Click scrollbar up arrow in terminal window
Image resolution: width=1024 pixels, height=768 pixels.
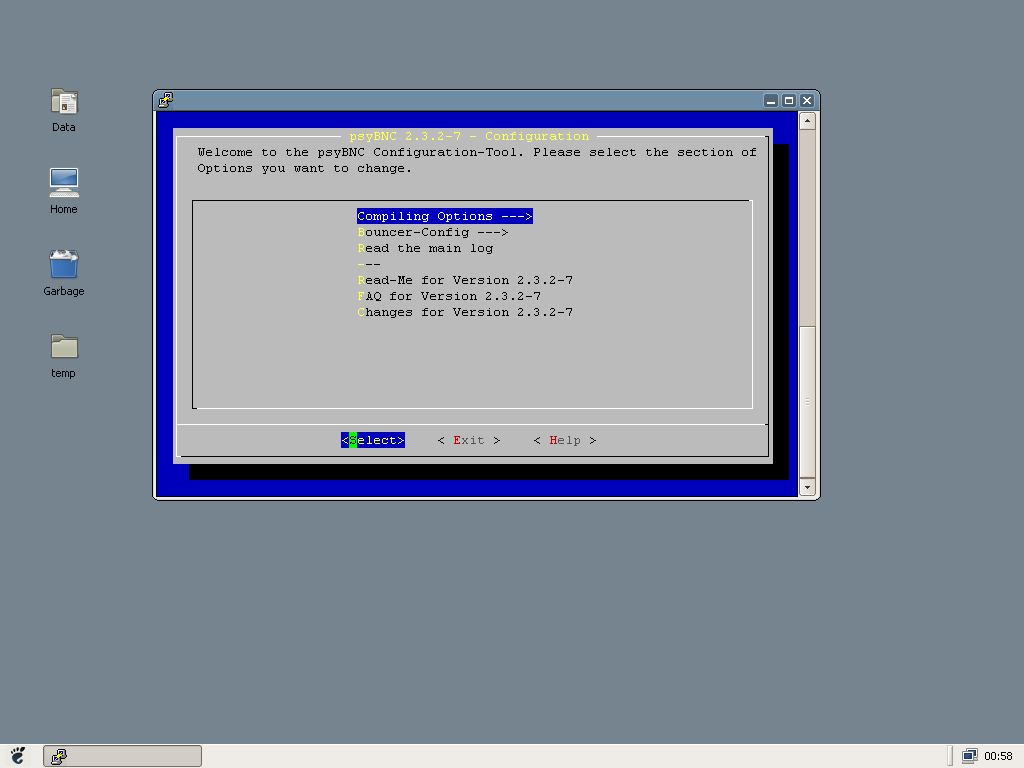point(807,121)
